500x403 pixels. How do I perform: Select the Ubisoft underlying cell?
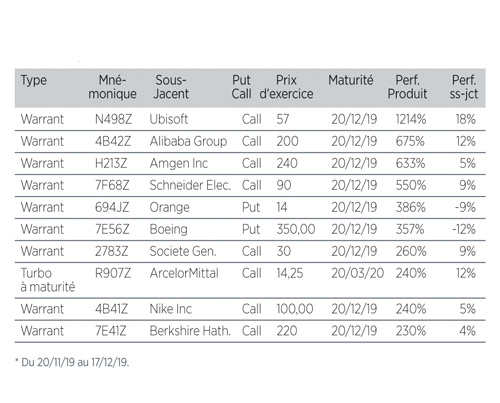[x=169, y=119]
